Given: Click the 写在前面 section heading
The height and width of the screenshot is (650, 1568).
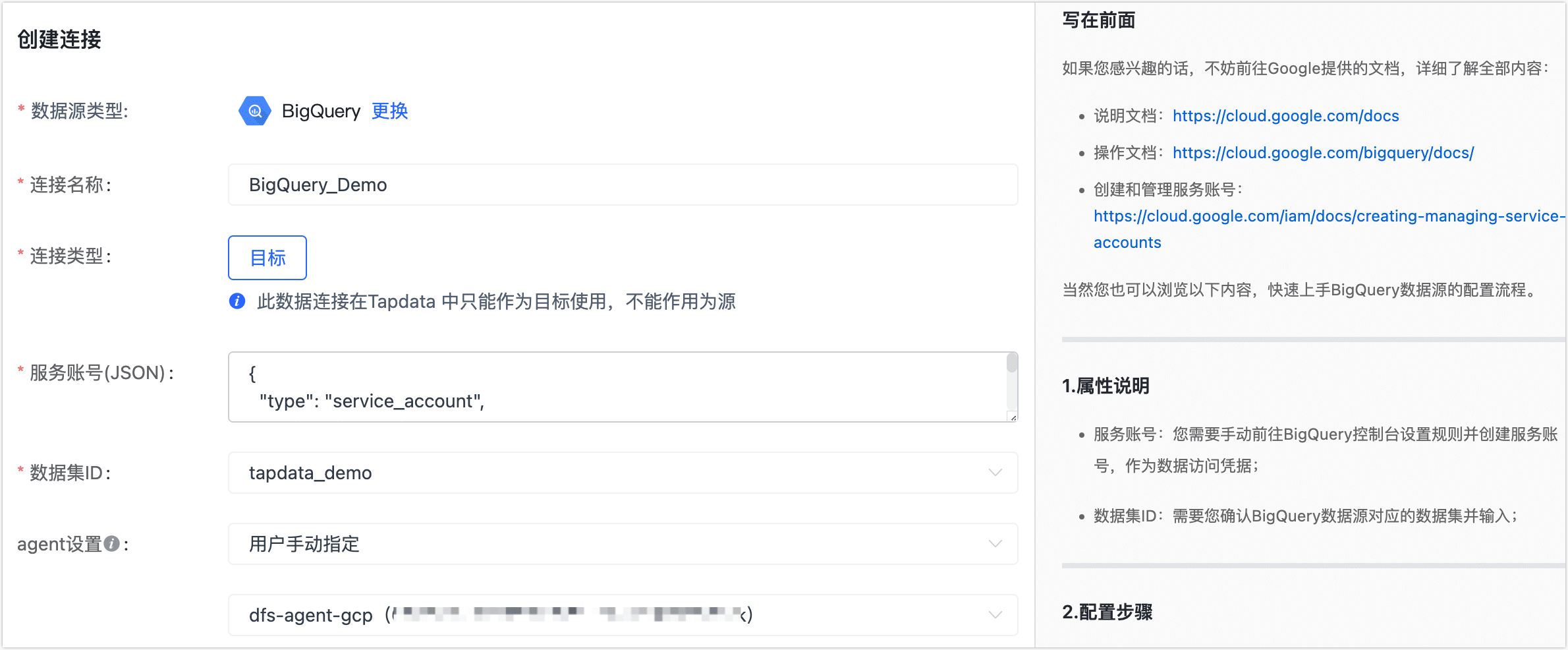Looking at the screenshot, I should (1098, 20).
